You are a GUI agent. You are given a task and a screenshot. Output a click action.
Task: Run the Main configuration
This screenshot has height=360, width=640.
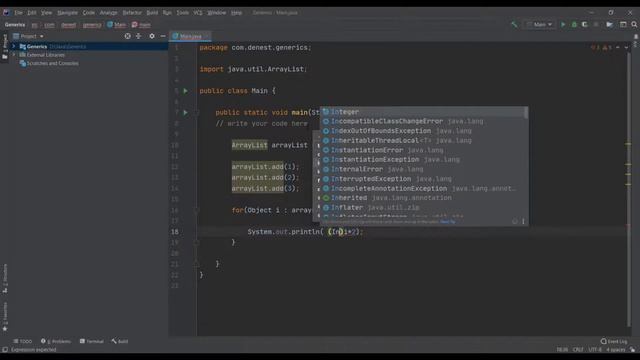(x=563, y=24)
